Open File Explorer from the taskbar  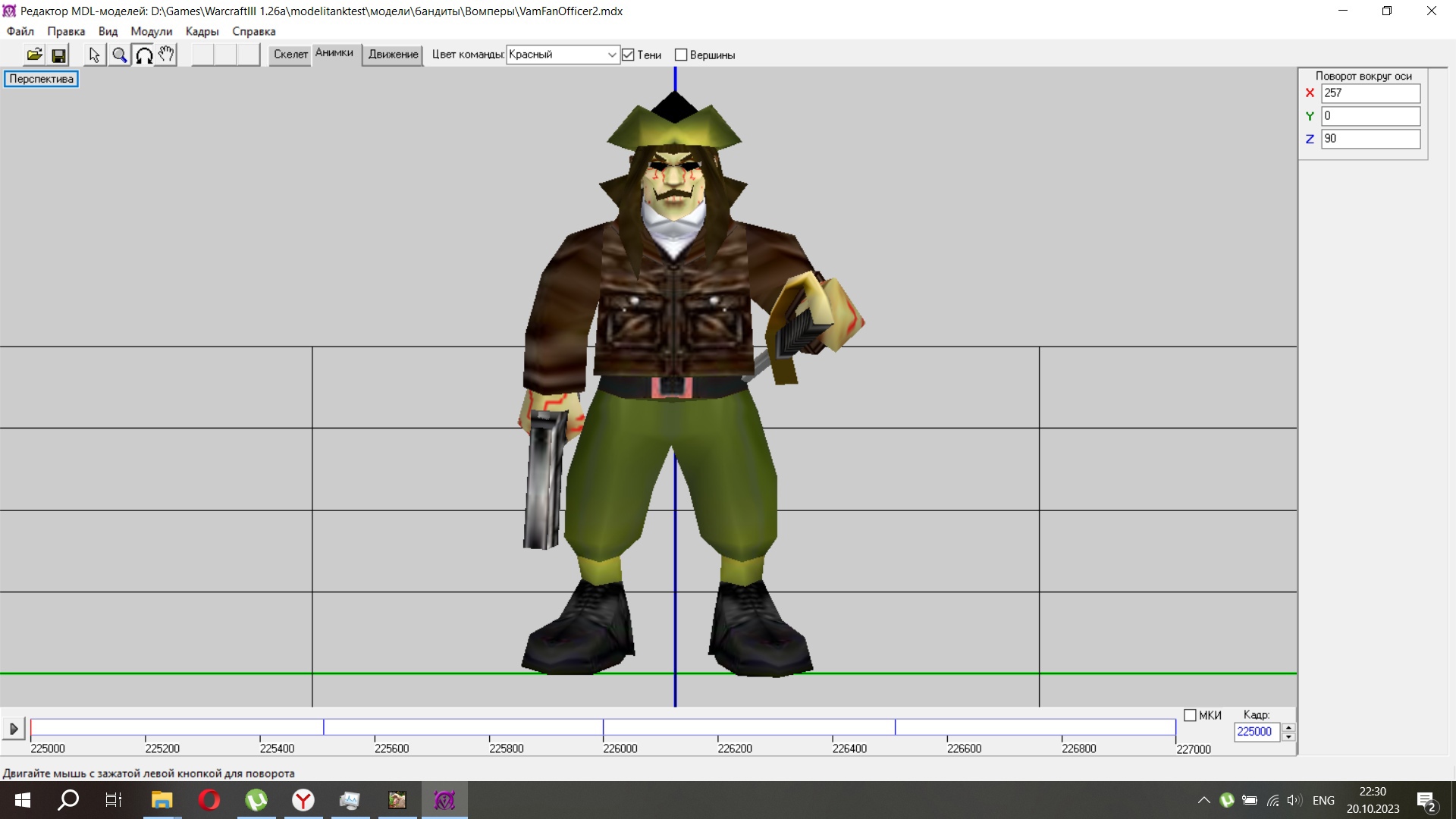[x=162, y=800]
